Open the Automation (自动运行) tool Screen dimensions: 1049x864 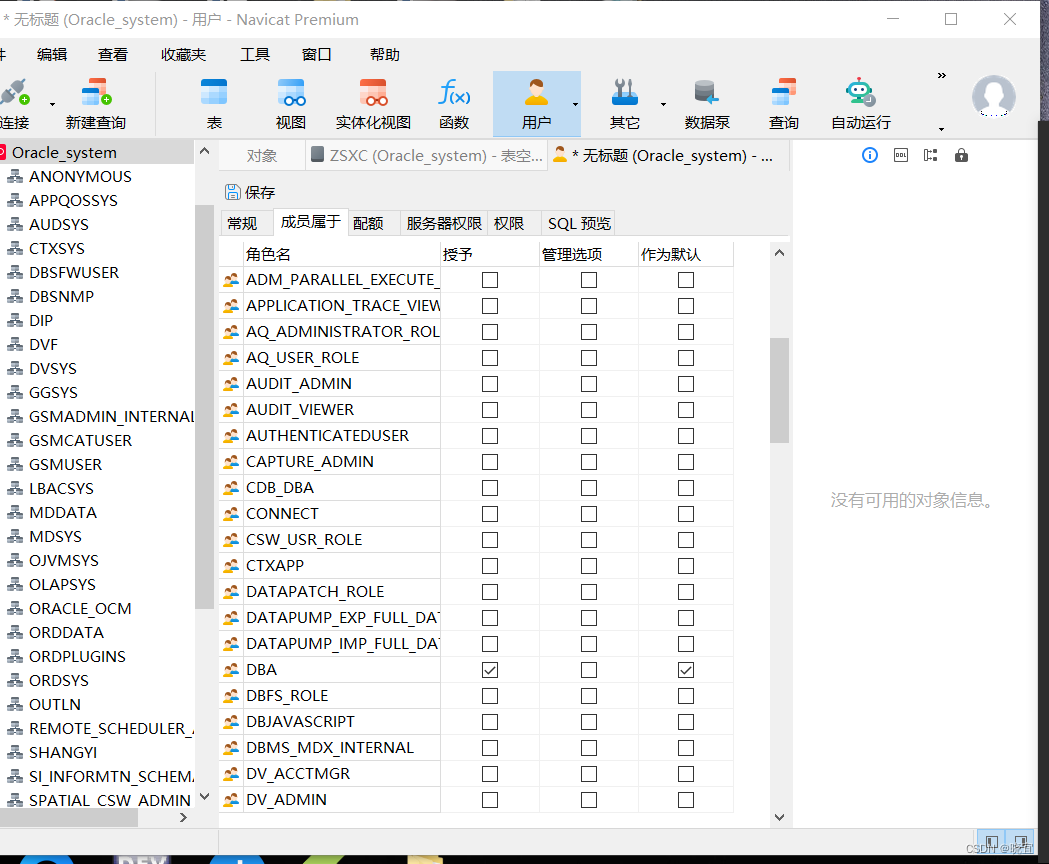click(861, 104)
